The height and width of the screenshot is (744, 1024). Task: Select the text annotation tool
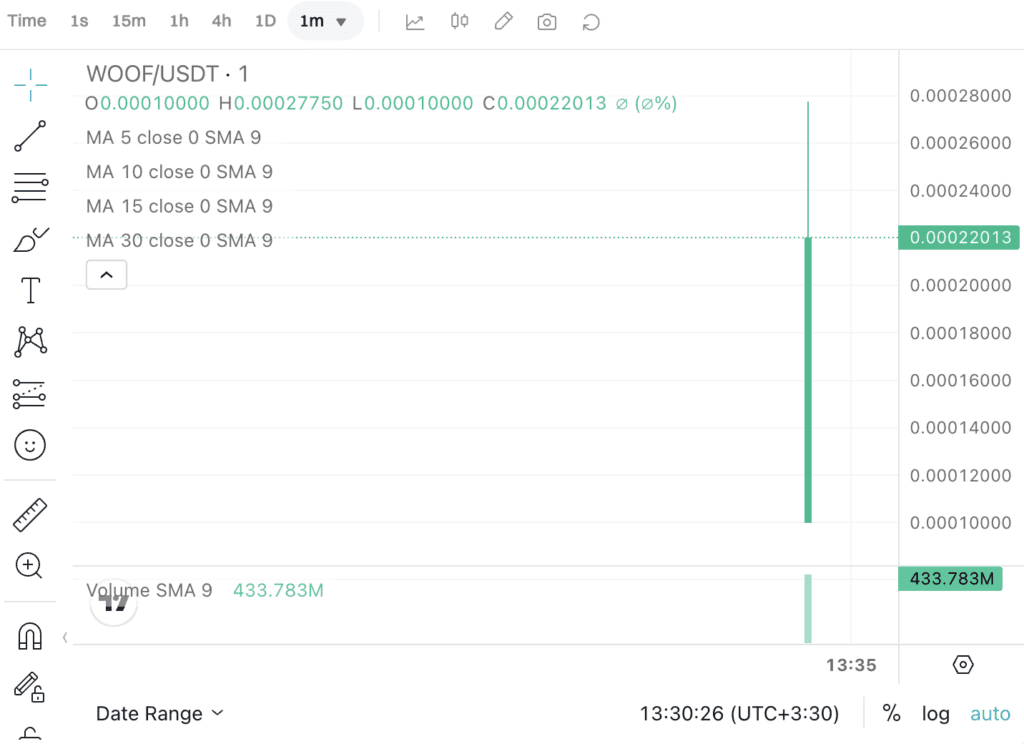click(30, 290)
